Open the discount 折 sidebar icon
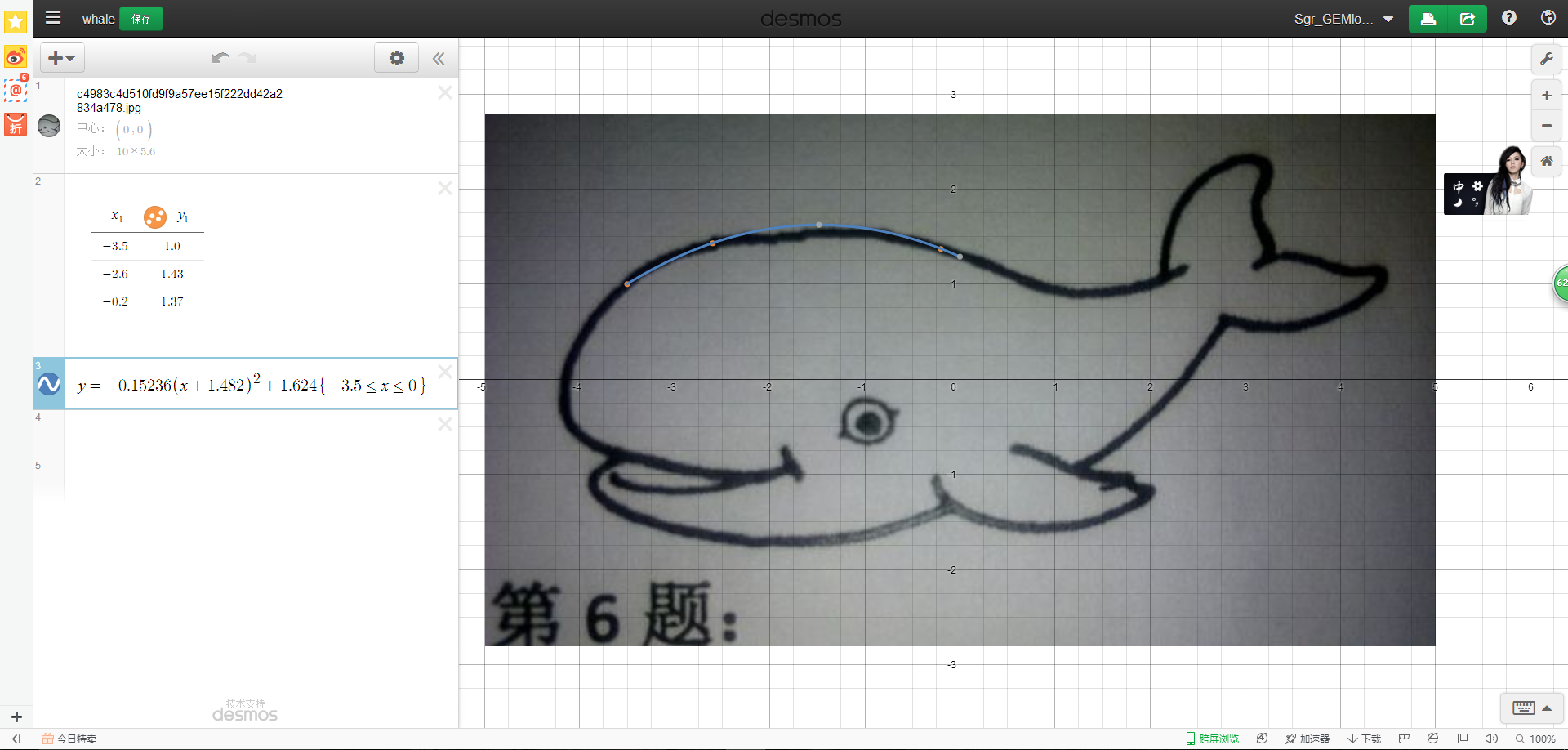 point(16,124)
